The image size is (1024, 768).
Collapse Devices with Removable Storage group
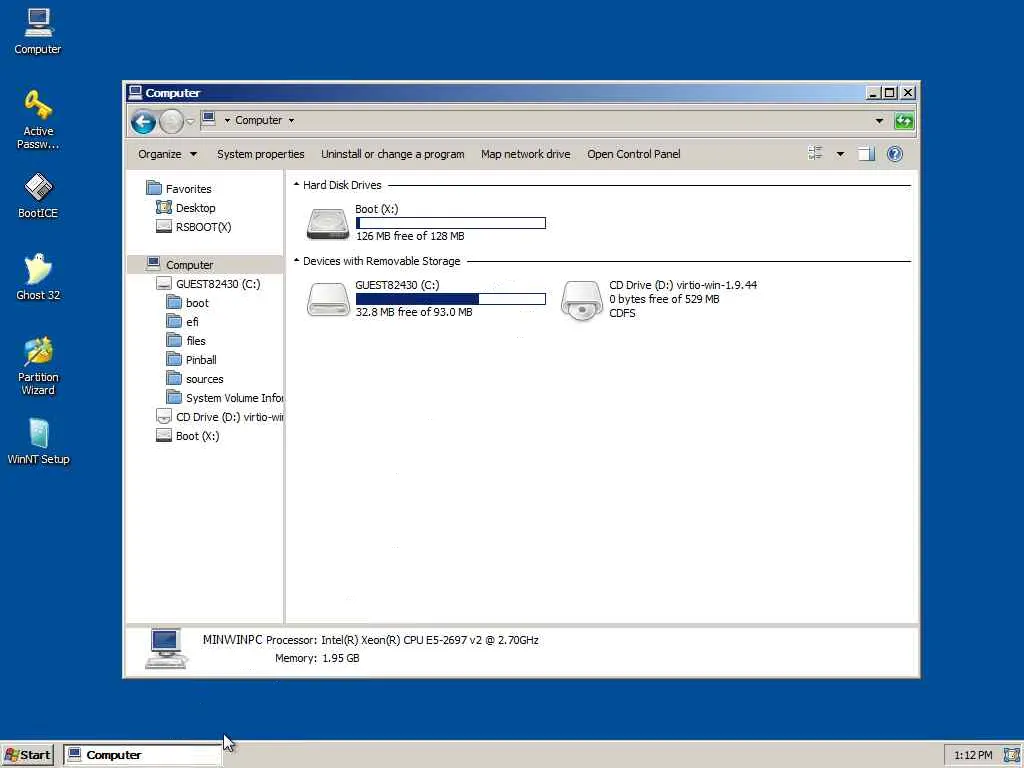click(296, 261)
